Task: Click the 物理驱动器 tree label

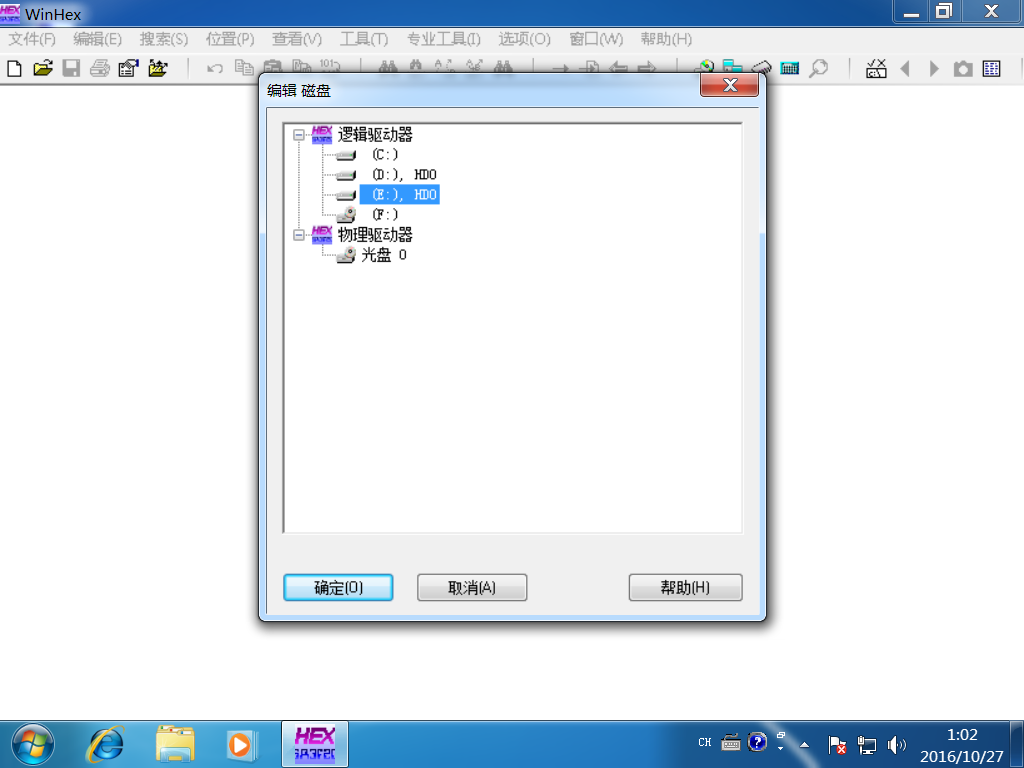Action: 375,234
